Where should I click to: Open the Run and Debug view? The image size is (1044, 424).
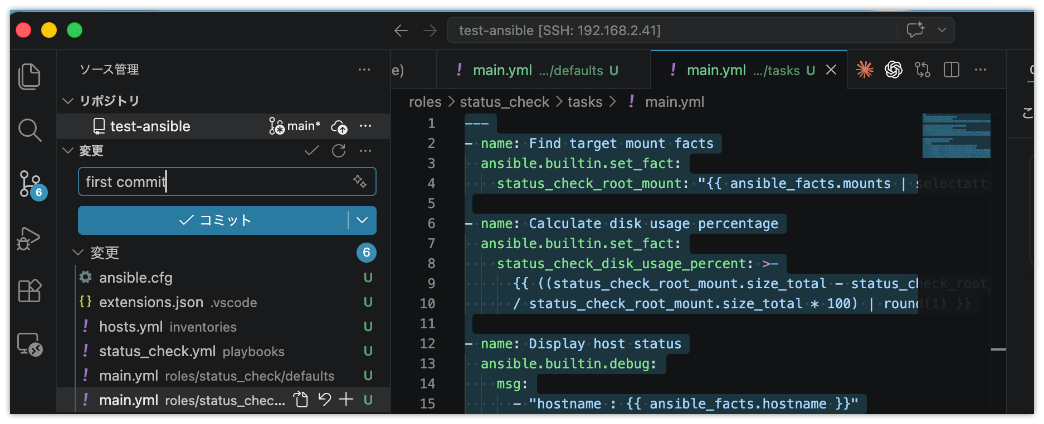[29, 238]
